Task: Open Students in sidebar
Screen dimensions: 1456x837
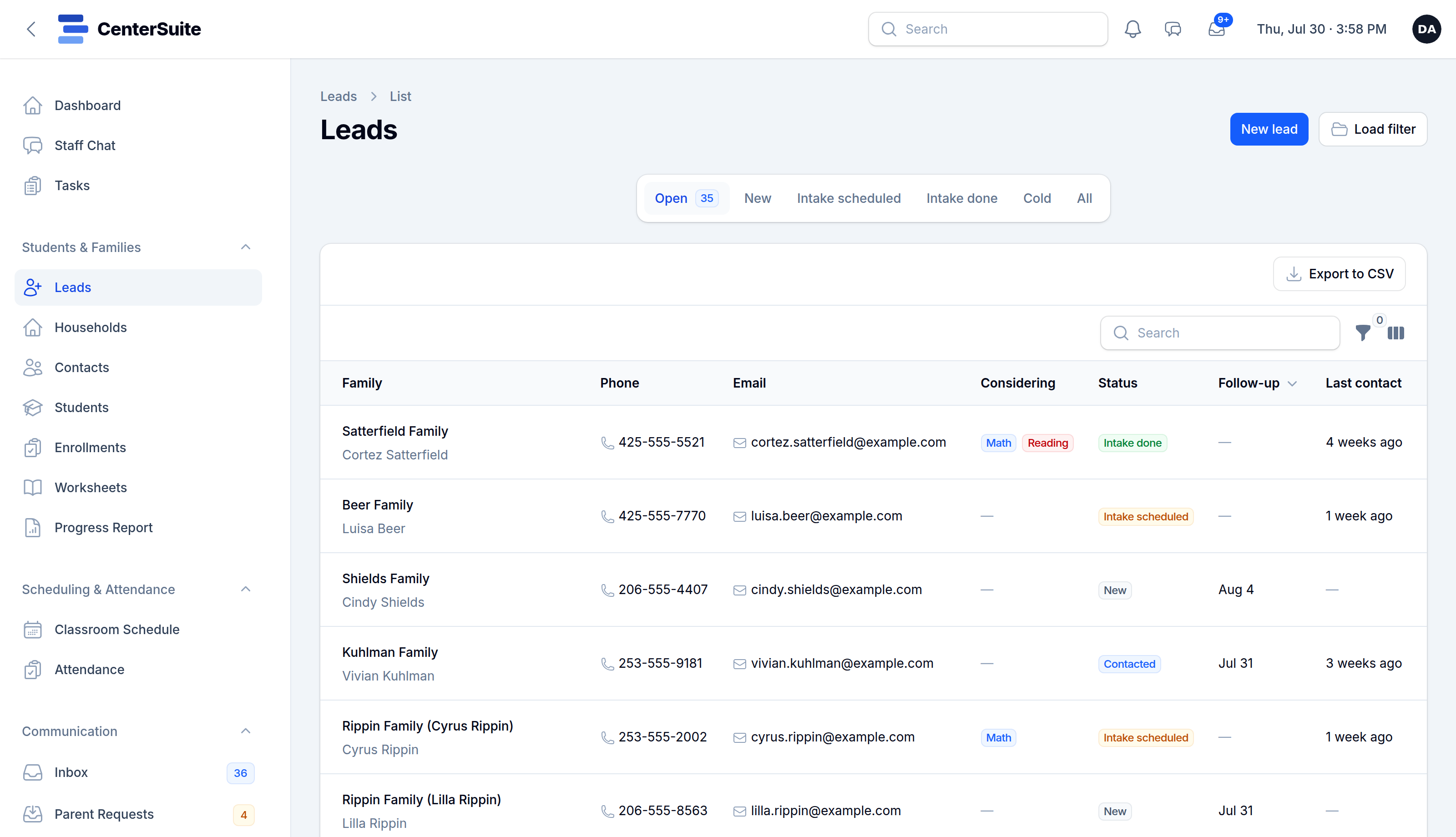Action: [x=138, y=408]
